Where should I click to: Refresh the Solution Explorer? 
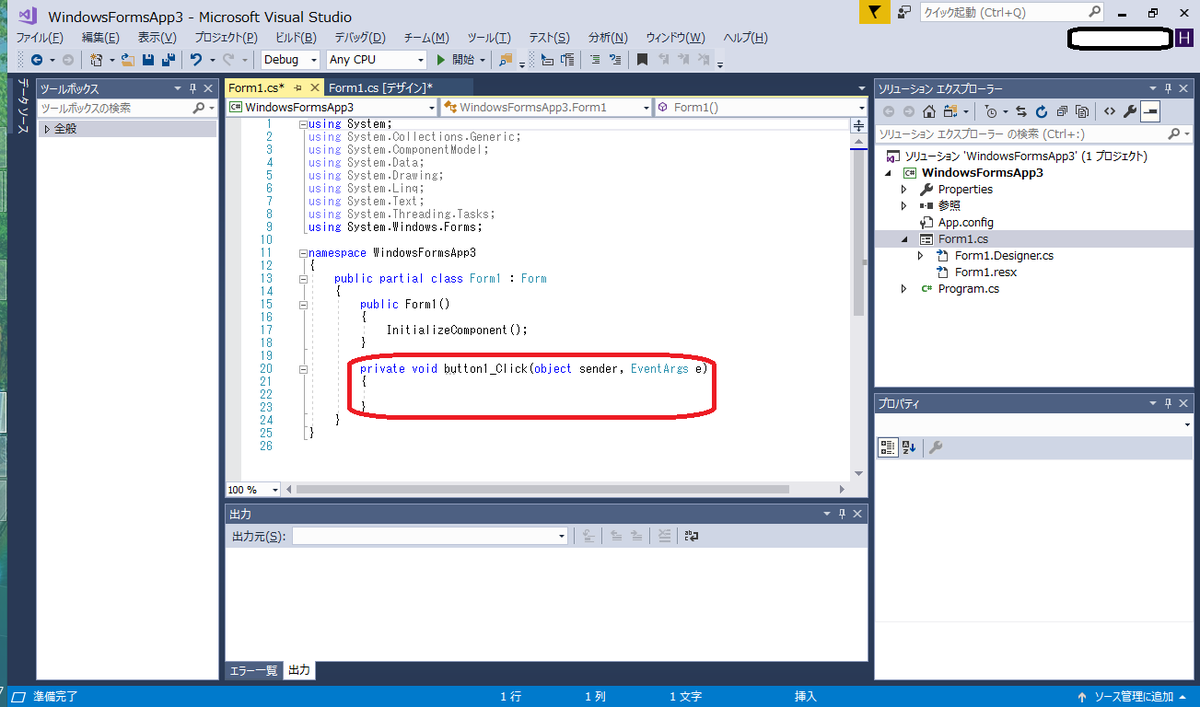point(1041,111)
